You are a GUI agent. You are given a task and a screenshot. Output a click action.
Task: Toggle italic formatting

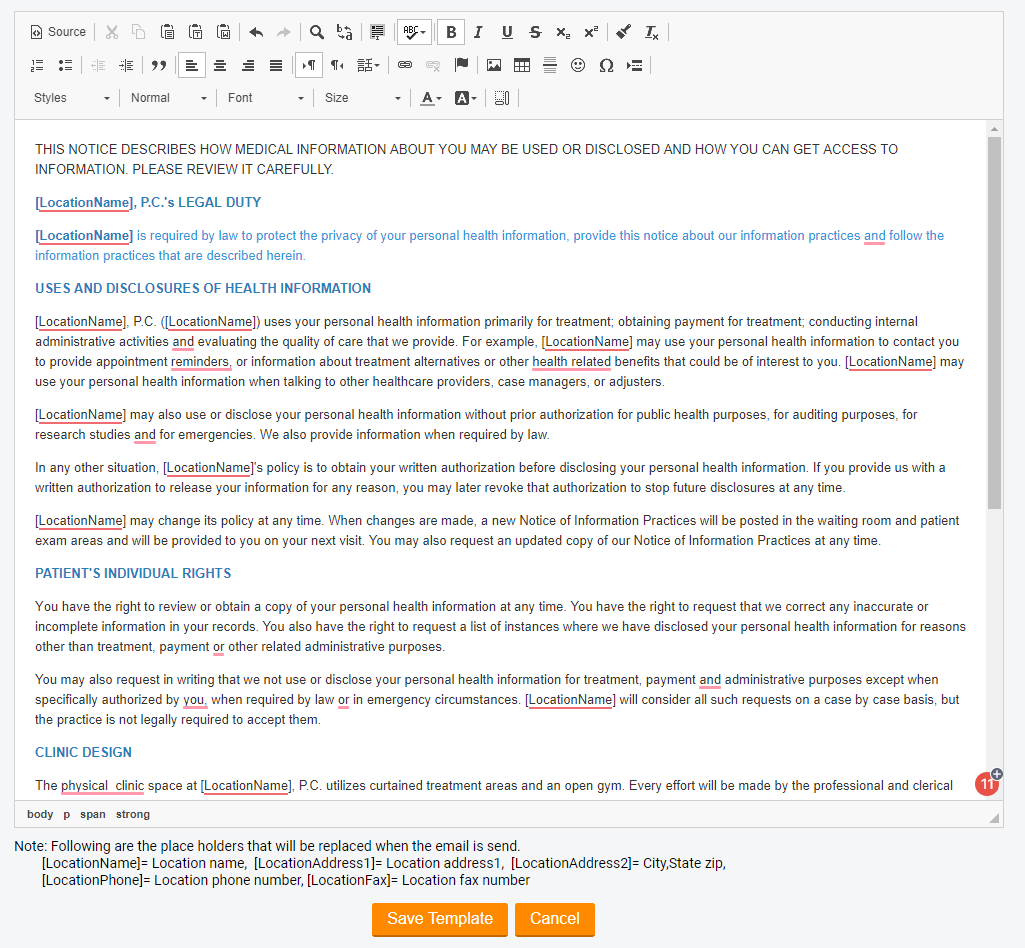[x=479, y=32]
